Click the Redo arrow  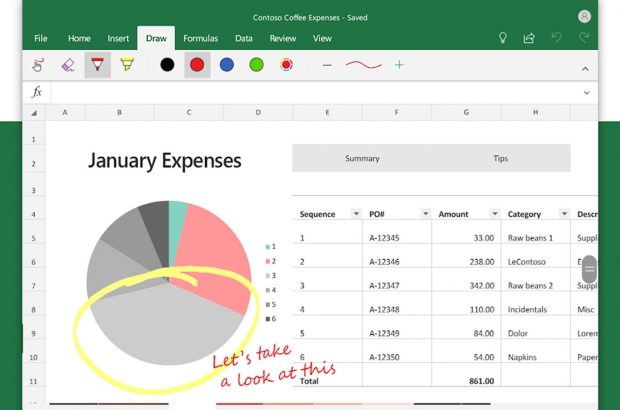click(x=584, y=38)
